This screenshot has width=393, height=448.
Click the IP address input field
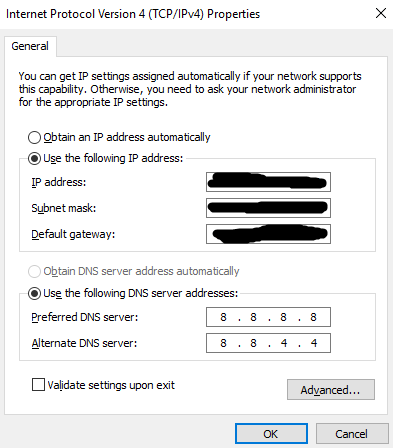pos(268,182)
